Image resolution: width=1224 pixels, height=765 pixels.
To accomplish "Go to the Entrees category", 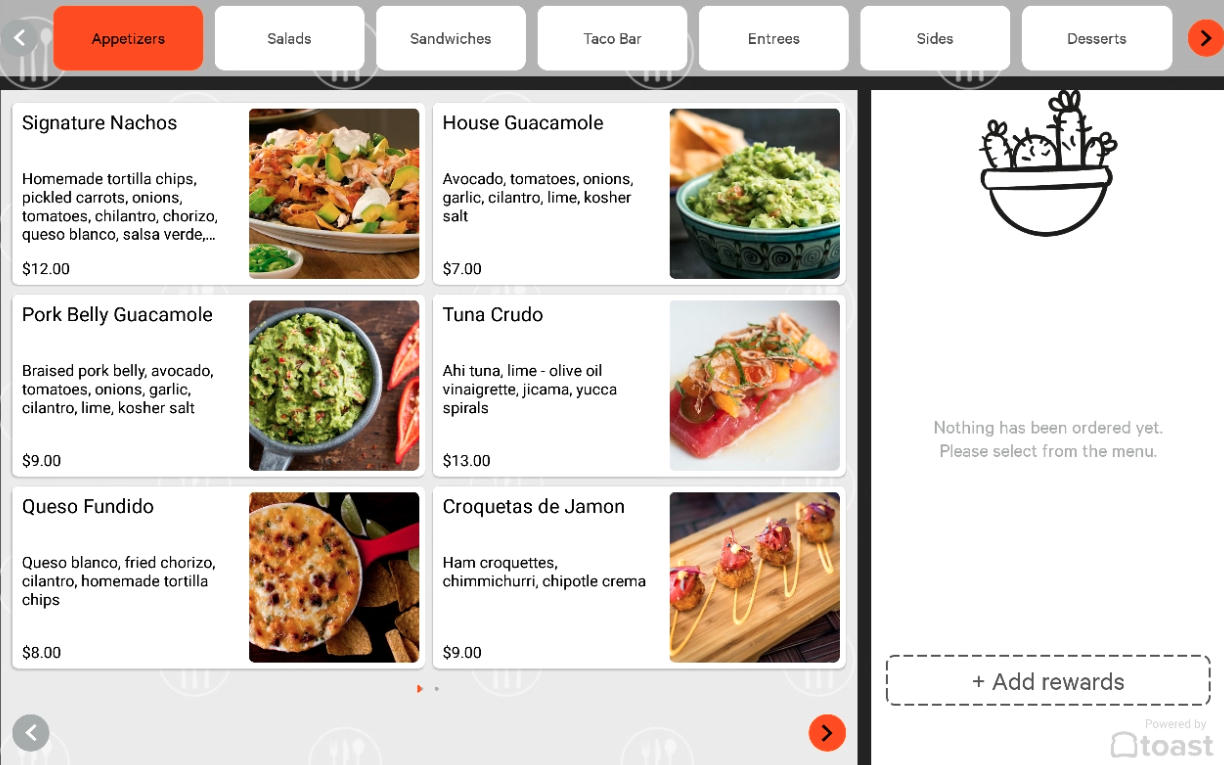I will (x=774, y=38).
